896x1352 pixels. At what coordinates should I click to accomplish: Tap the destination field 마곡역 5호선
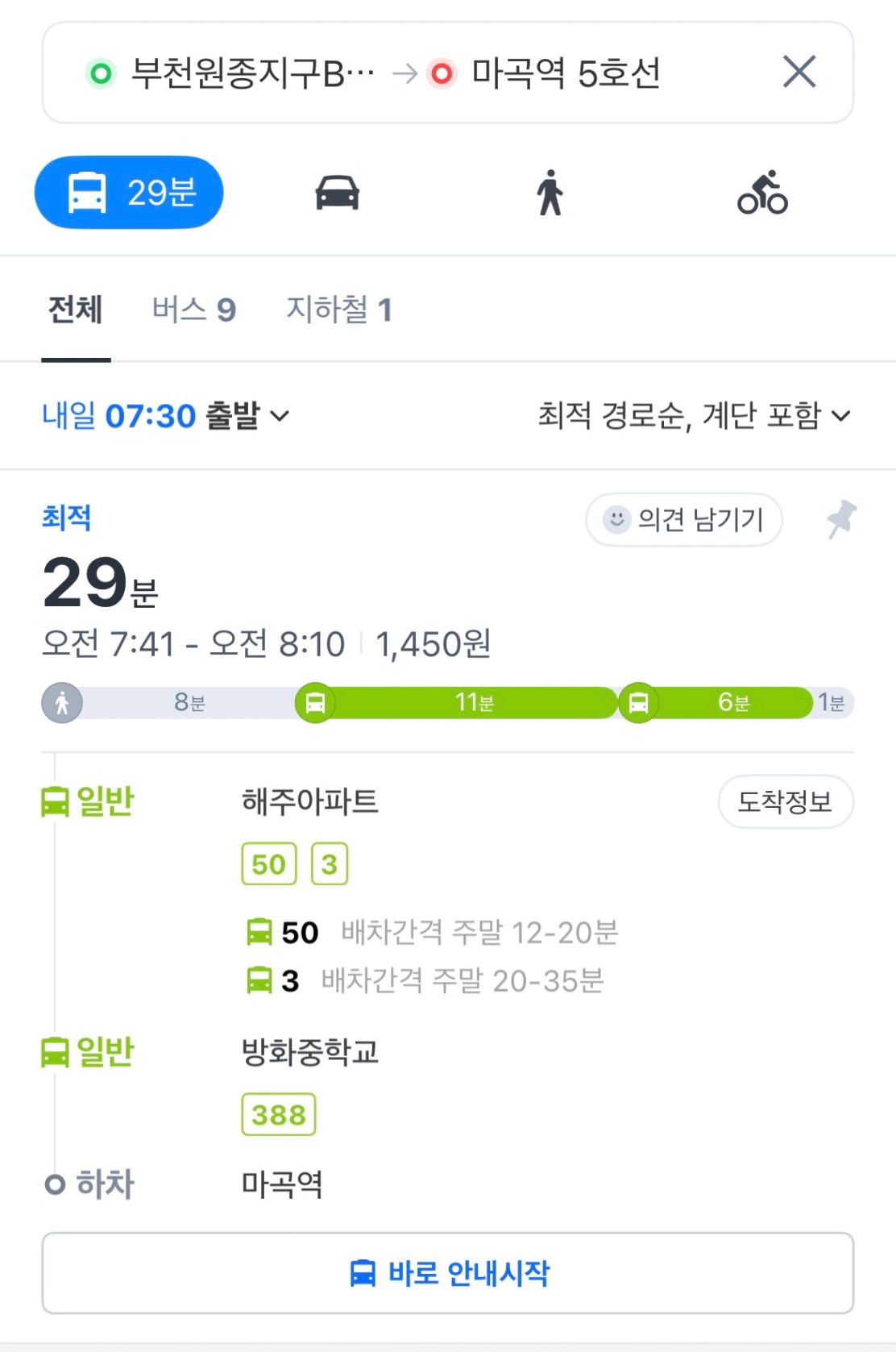coord(566,73)
